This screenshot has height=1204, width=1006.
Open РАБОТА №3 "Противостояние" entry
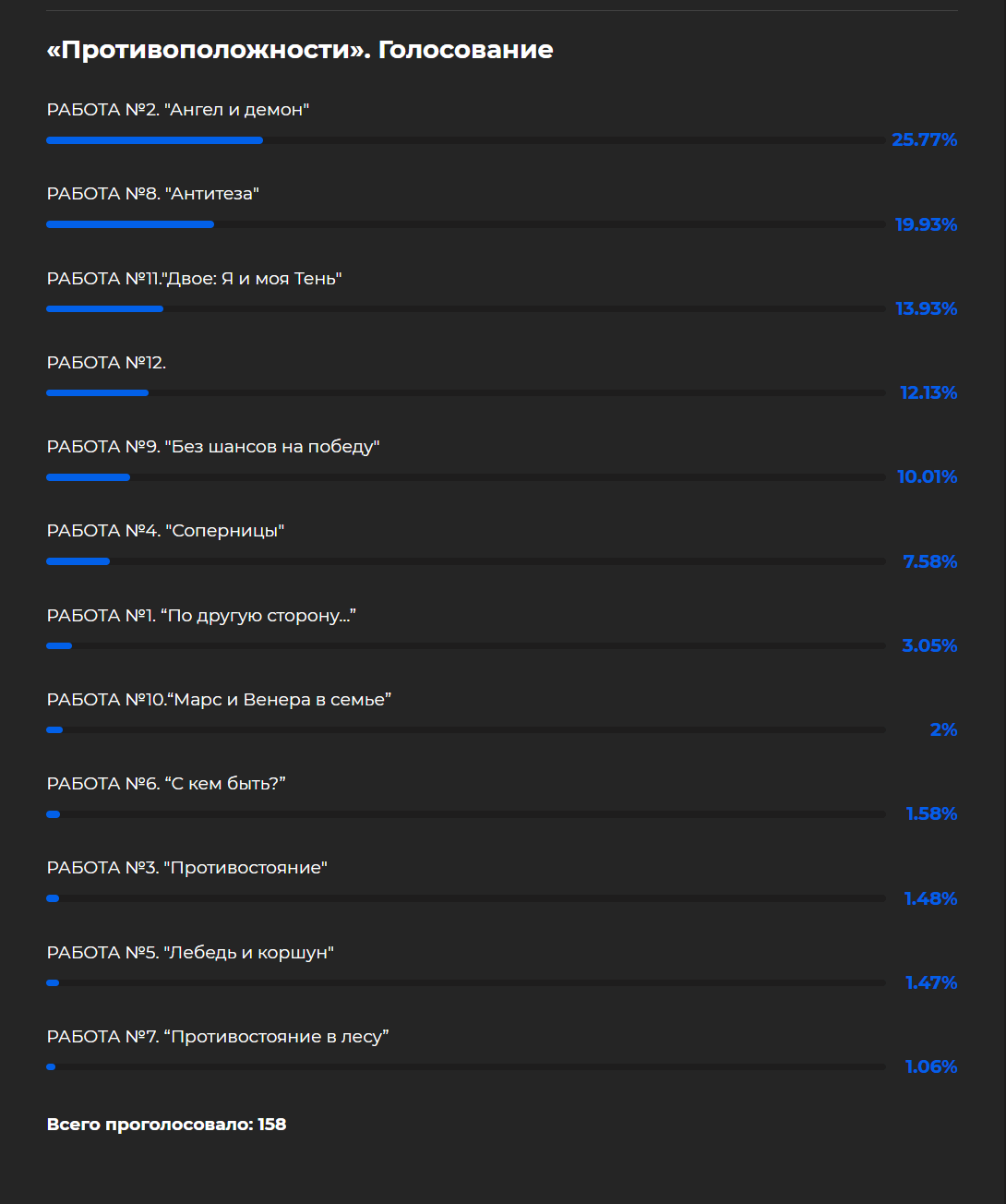pos(187,868)
